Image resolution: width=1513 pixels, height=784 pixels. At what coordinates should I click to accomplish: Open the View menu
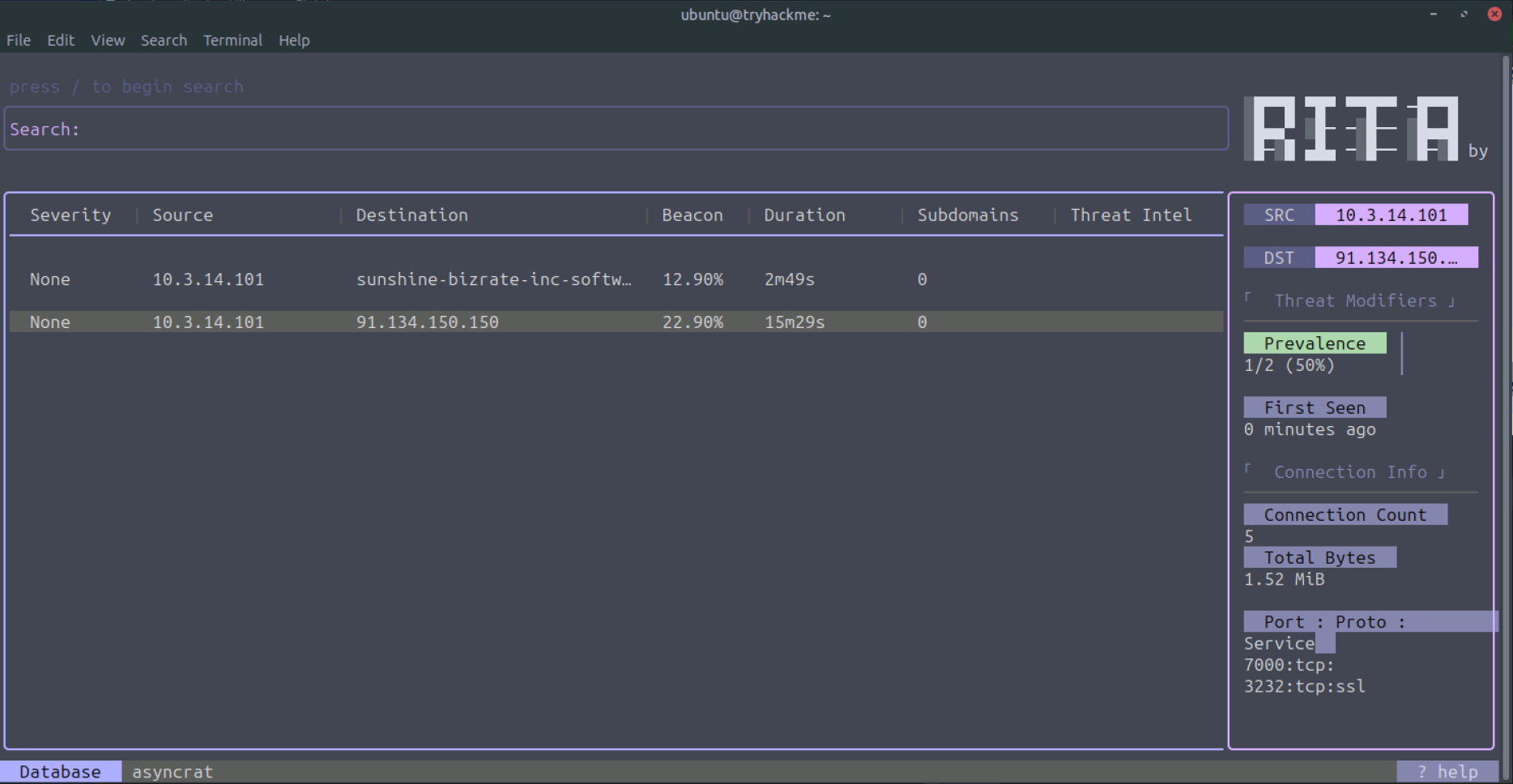click(108, 40)
